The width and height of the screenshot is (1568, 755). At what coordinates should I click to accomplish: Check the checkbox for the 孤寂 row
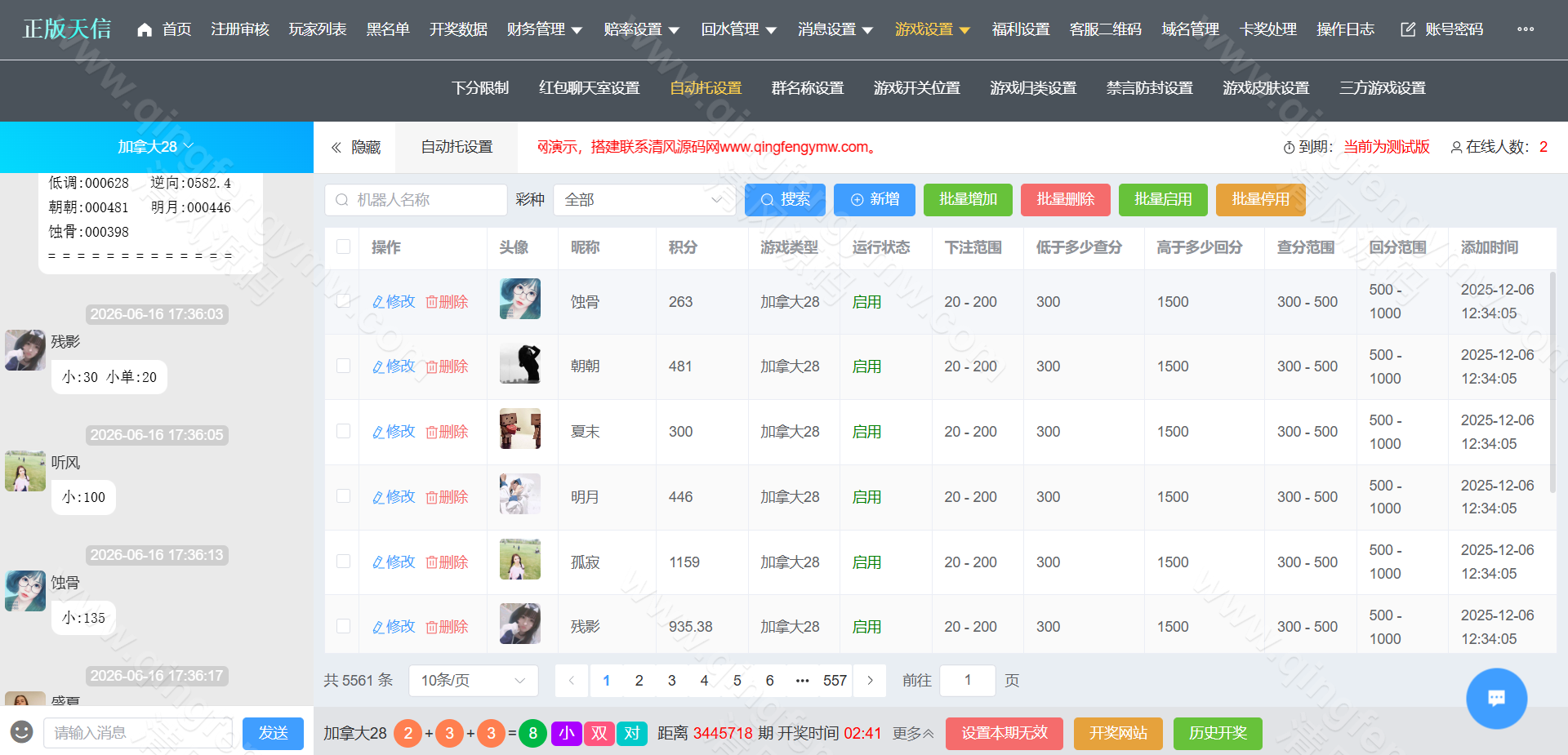click(343, 562)
